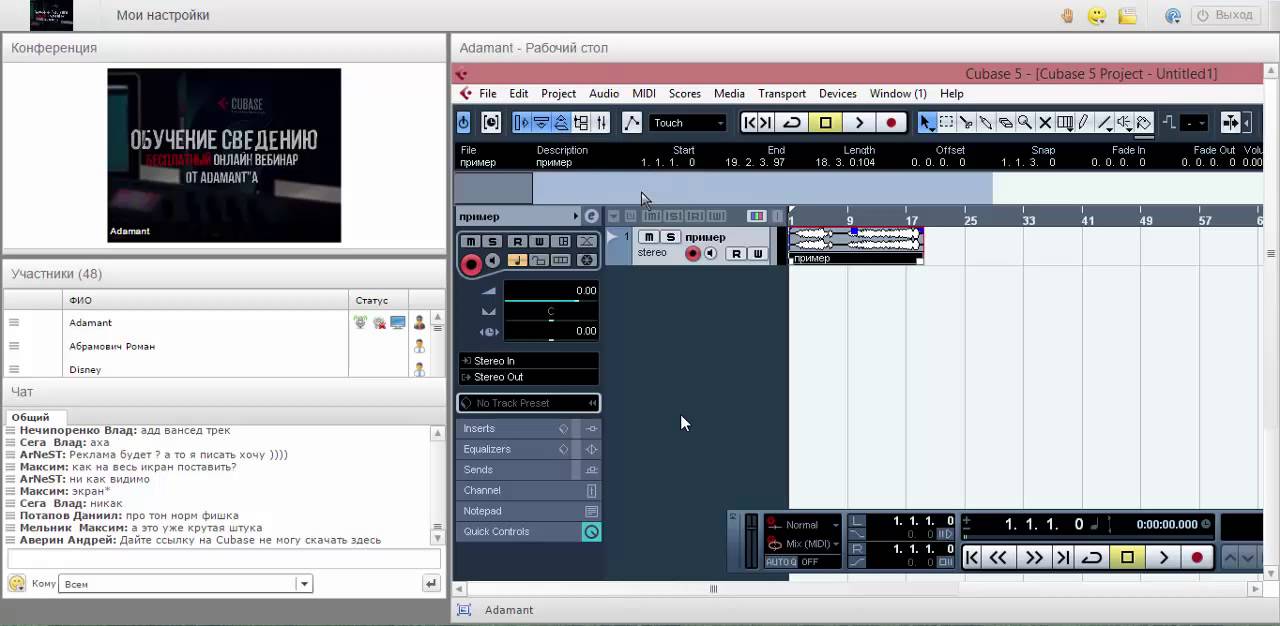Open Edit Channel Settings 'e' icon
Screen dimensions: 1280x626
point(591,216)
